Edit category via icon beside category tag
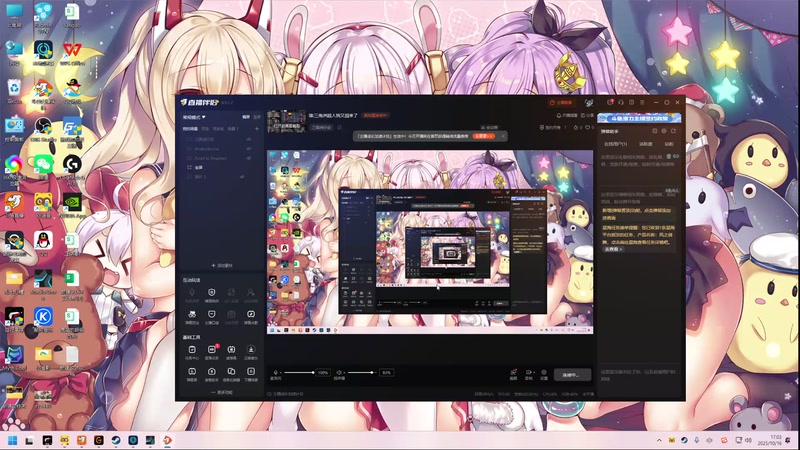 339,128
